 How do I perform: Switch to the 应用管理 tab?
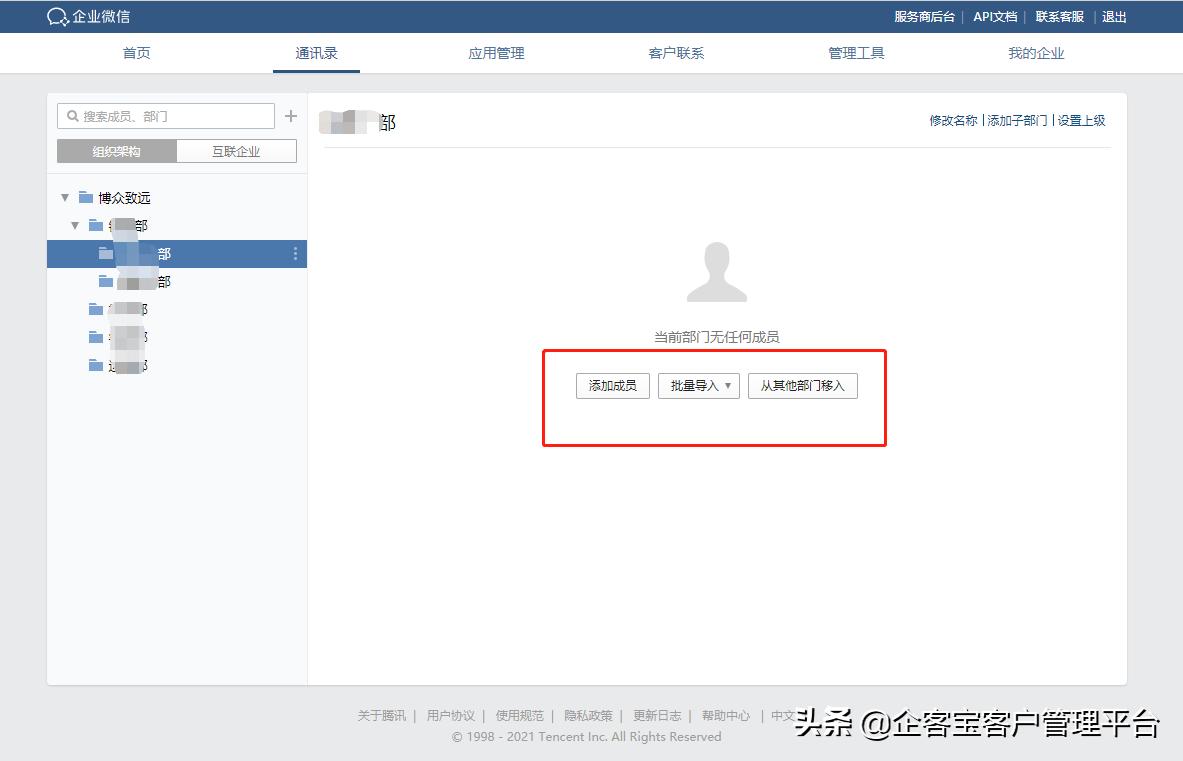pyautogui.click(x=496, y=53)
